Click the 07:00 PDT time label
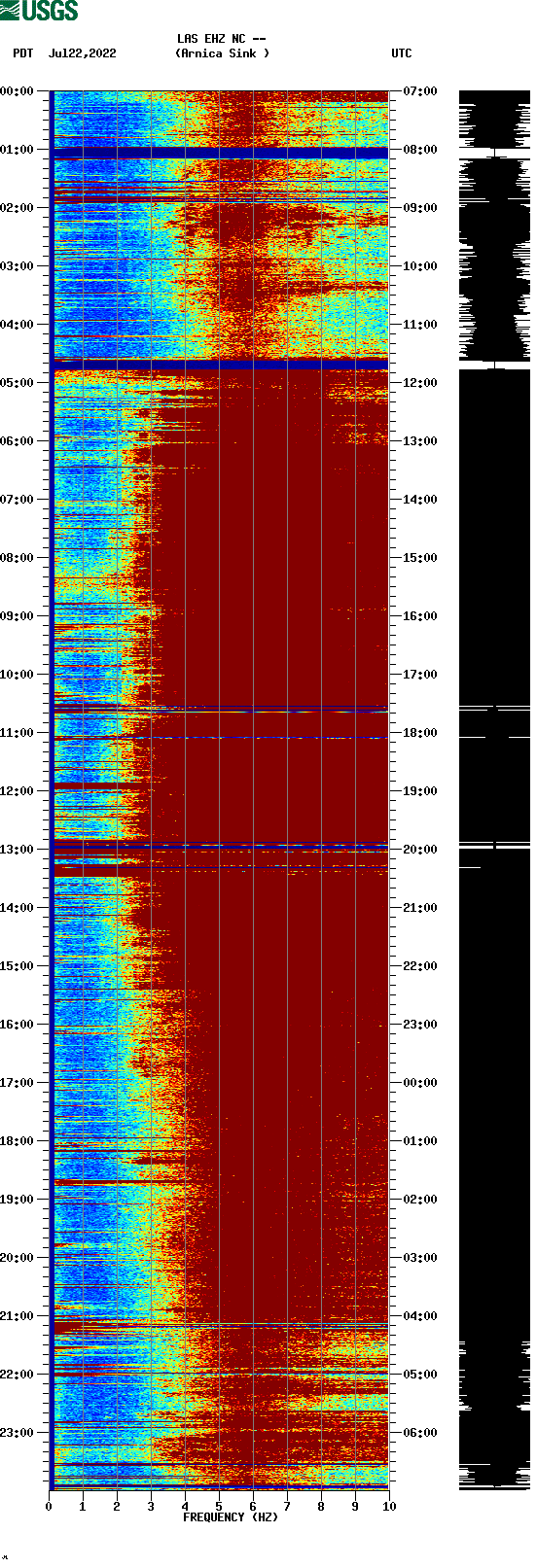Screen dimensions: 537x1568 click(x=18, y=500)
